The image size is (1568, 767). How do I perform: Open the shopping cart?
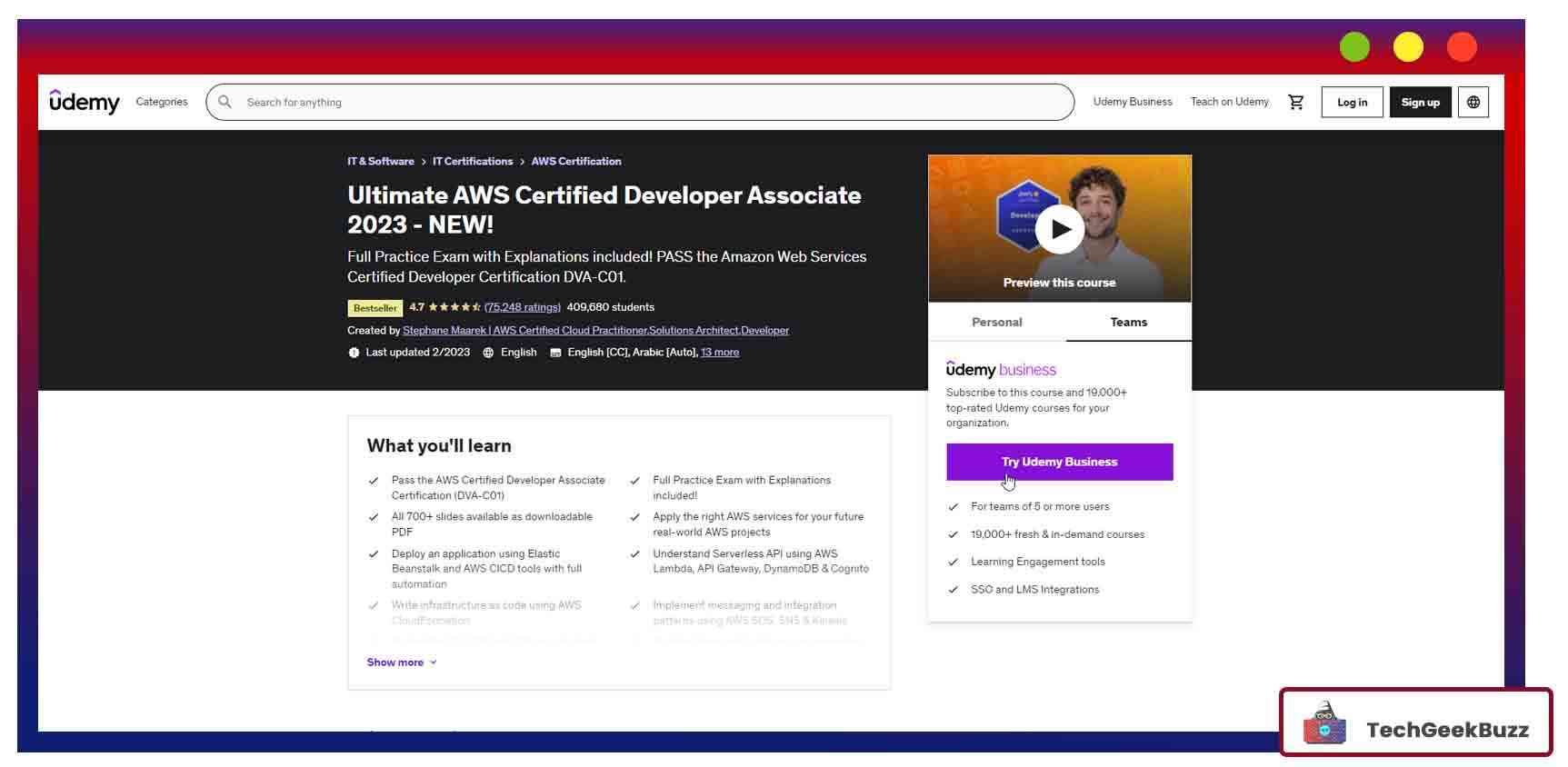[x=1295, y=102]
